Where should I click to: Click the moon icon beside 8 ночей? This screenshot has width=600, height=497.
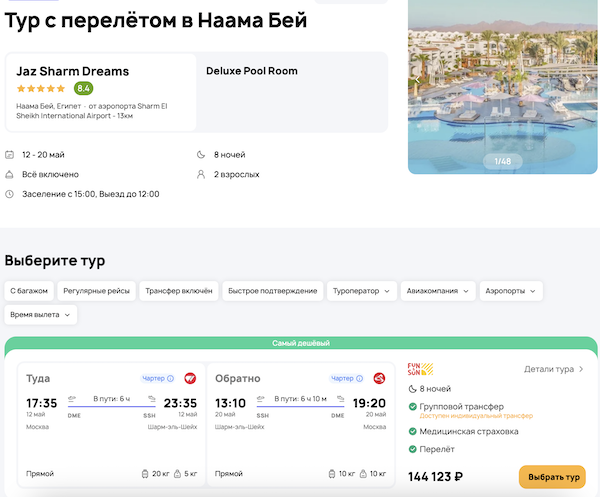(203, 155)
